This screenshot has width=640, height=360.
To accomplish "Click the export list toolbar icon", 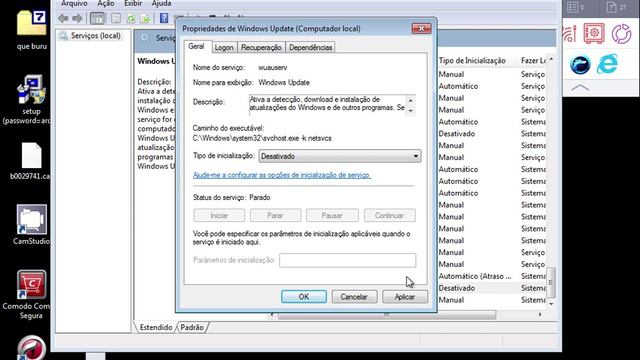I will (146, 18).
